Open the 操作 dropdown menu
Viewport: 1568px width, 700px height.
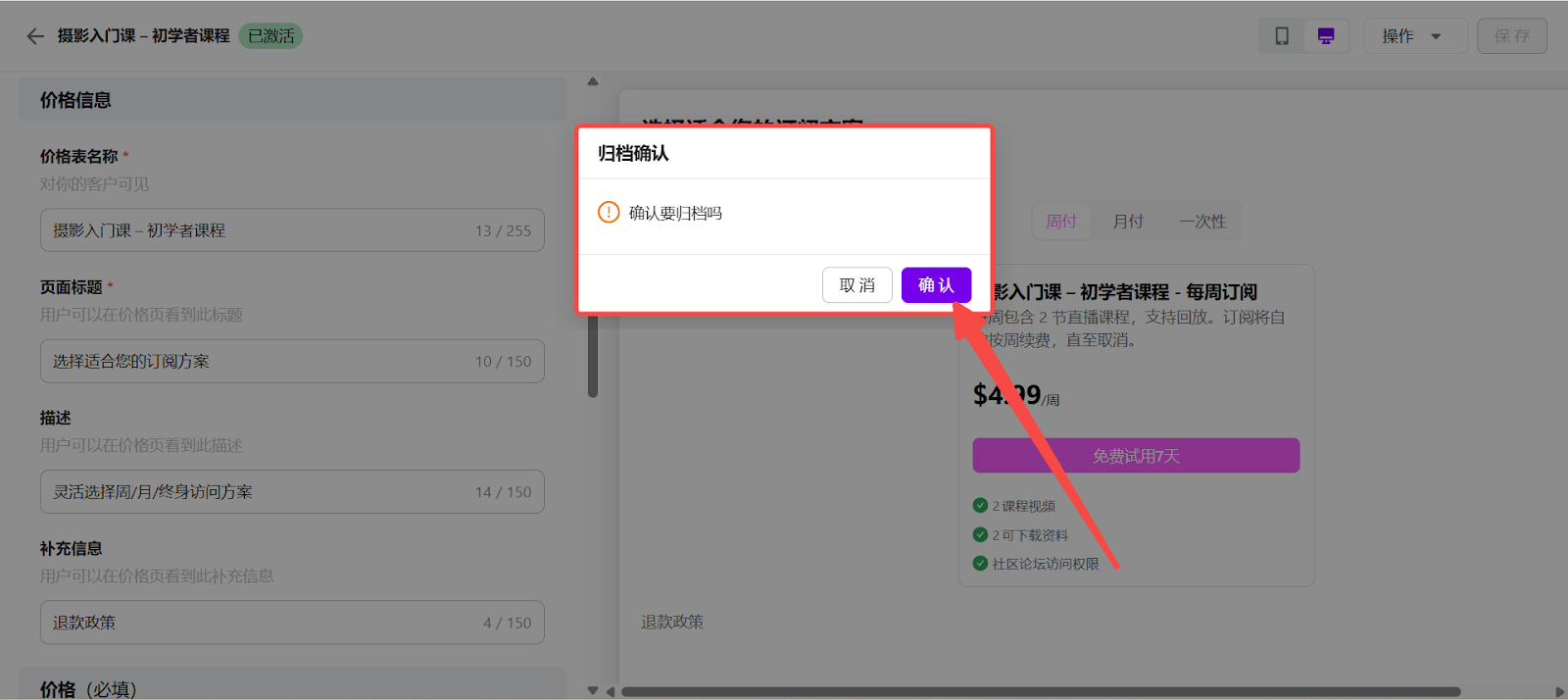point(1414,36)
